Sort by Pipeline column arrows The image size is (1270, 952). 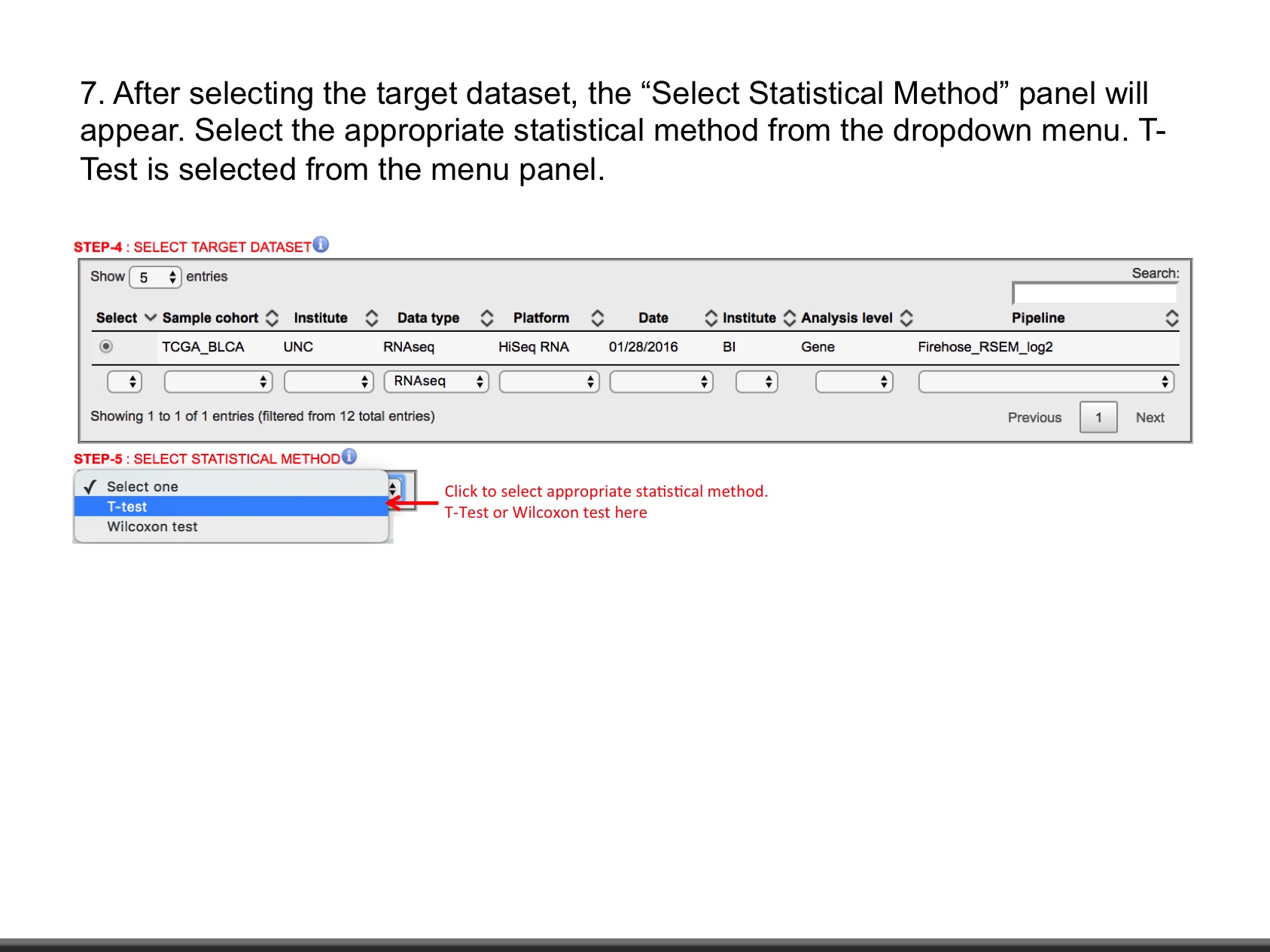(x=1171, y=318)
